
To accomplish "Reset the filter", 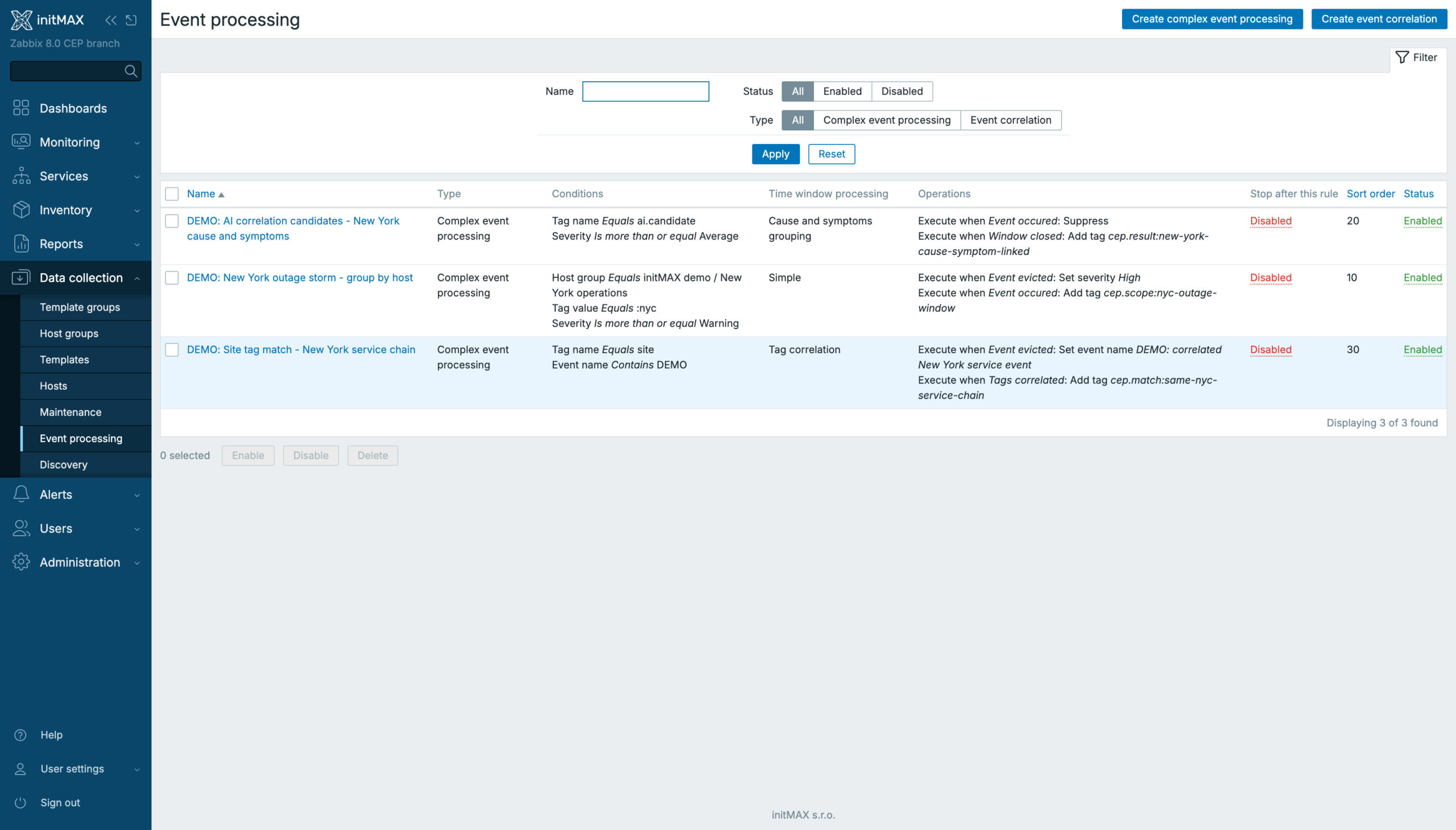I will pyautogui.click(x=831, y=154).
